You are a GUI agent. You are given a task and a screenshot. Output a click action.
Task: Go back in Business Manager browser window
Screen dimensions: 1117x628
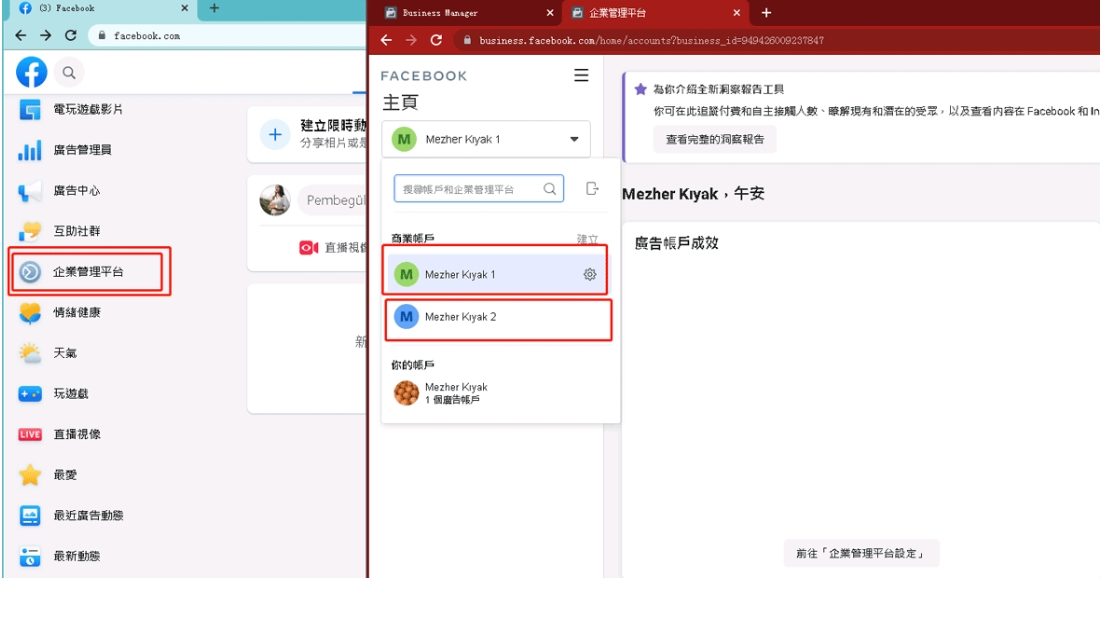(x=386, y=41)
